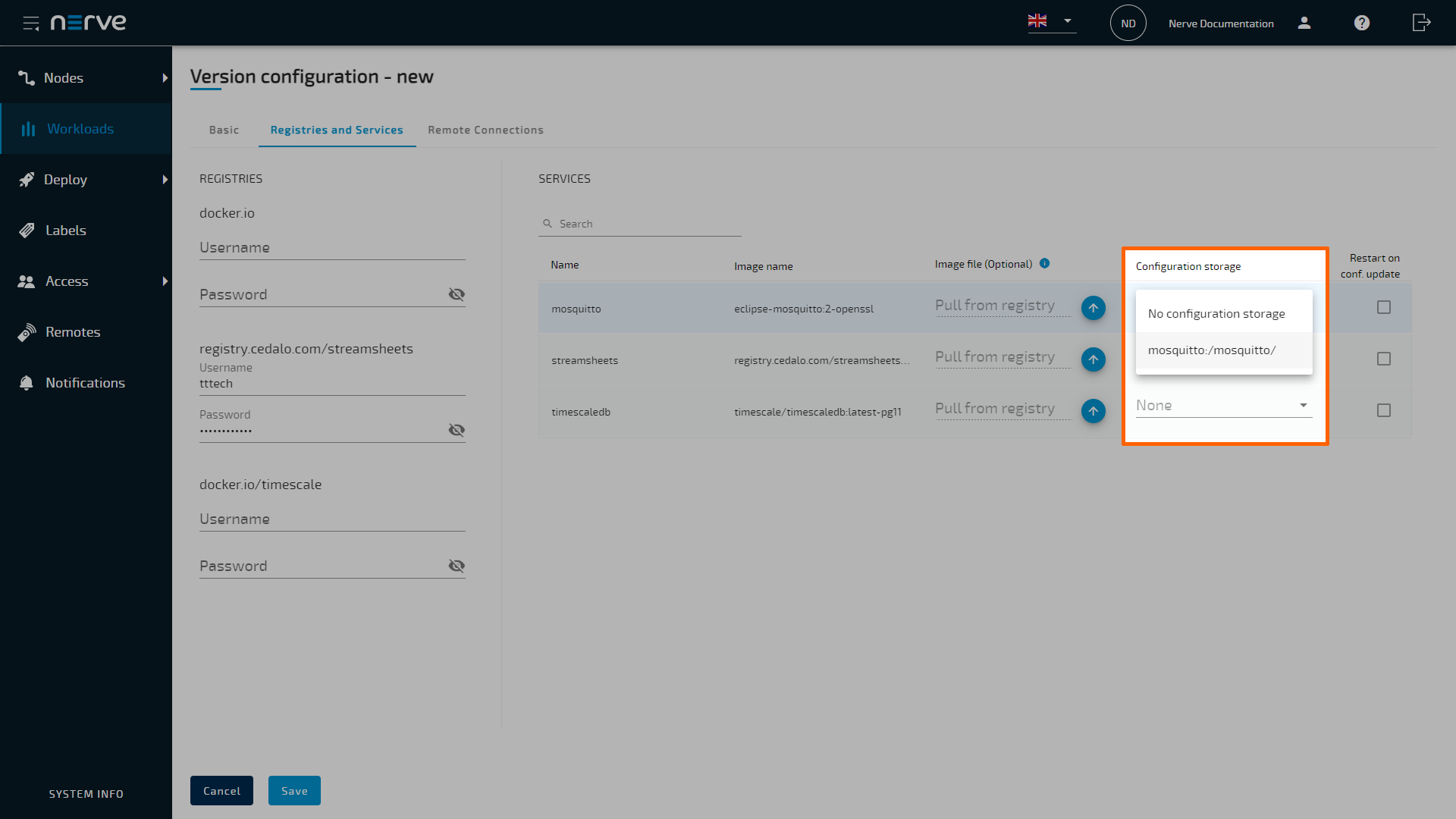Toggle visibility of the tttech password

pos(457,430)
